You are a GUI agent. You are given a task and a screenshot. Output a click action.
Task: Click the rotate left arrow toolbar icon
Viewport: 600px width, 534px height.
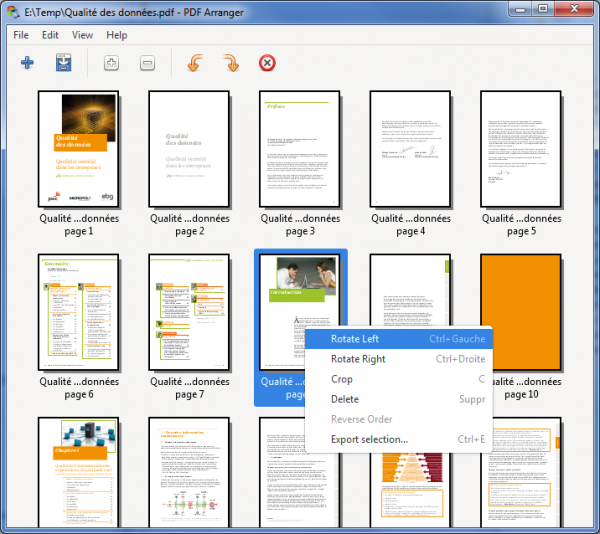tap(196, 64)
